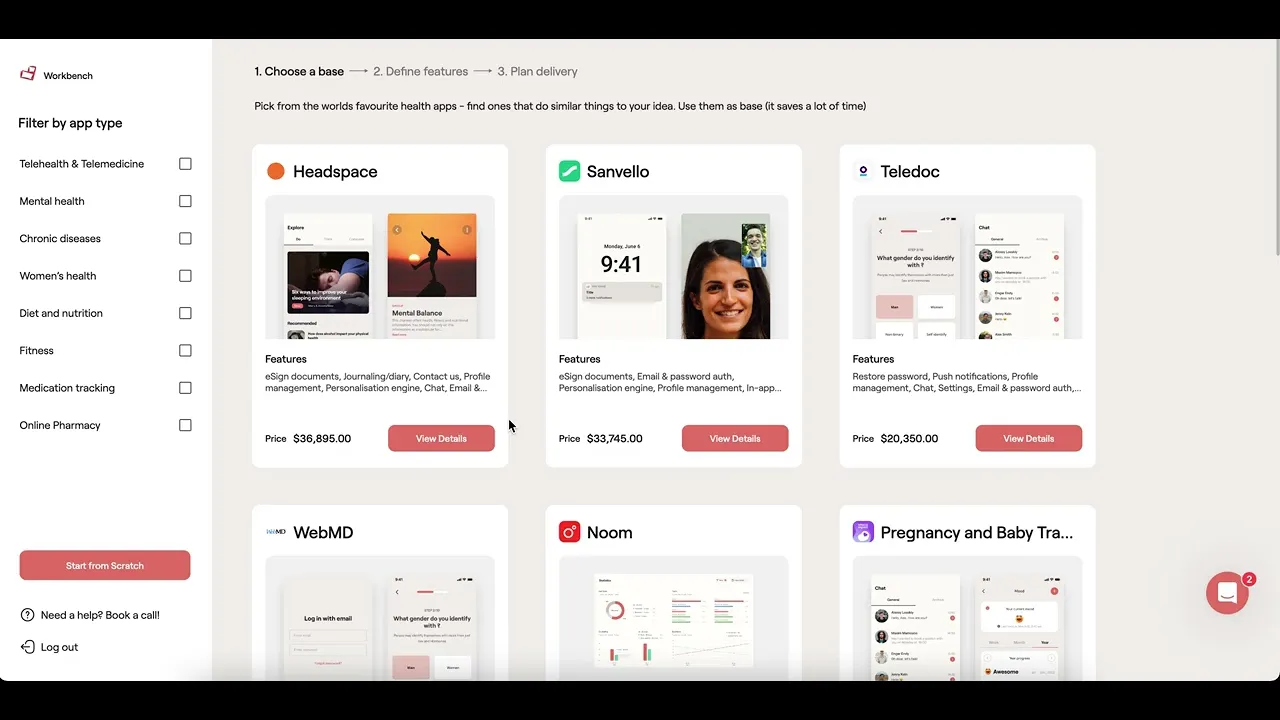Screen dimensions: 1280x720
Task: Click the WebMD logo icon
Action: [x=276, y=532]
